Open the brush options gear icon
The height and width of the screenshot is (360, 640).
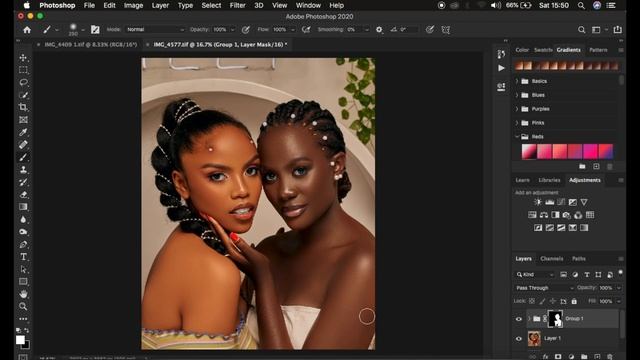[x=379, y=29]
